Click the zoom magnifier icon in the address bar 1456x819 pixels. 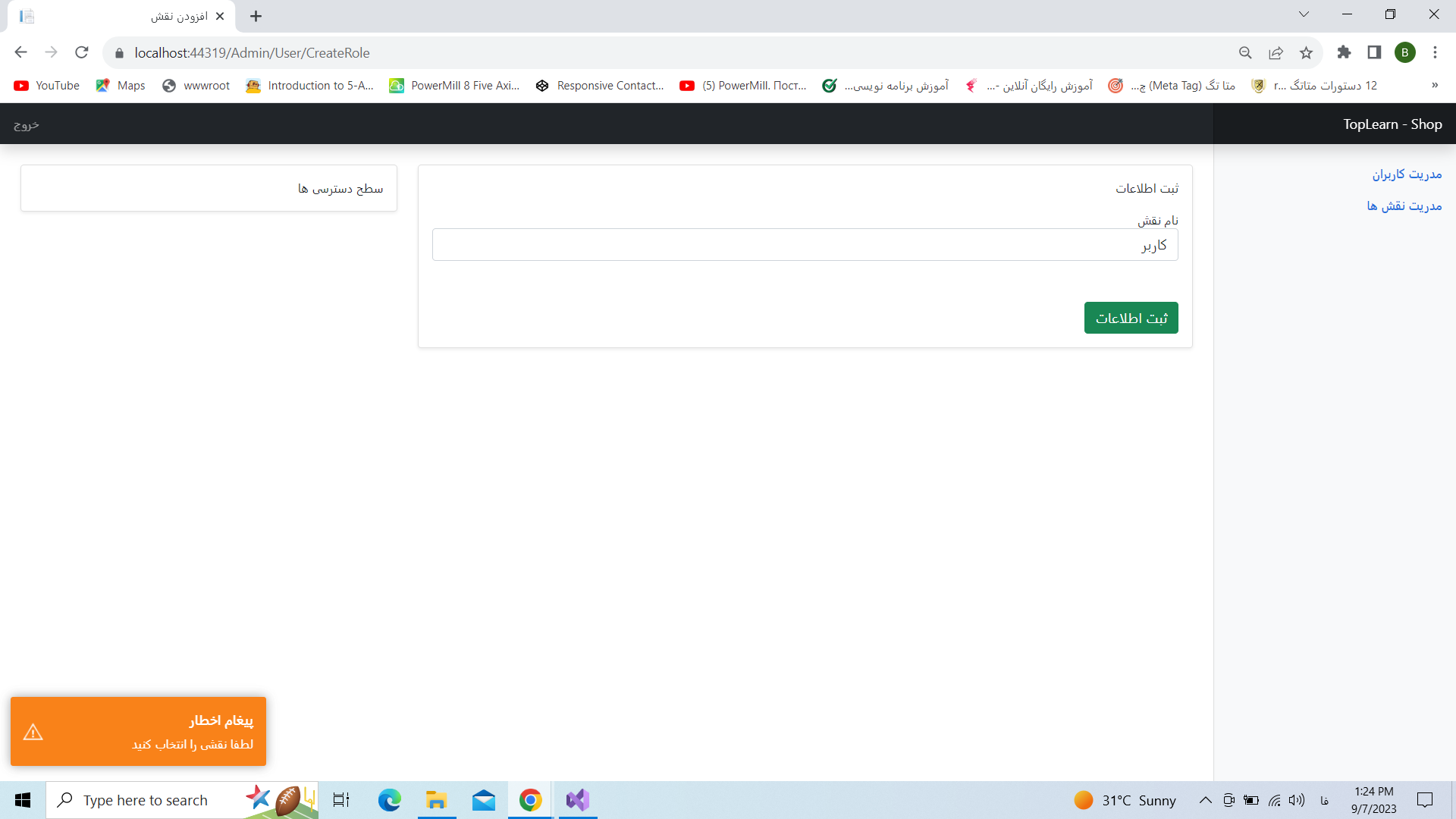(1245, 52)
